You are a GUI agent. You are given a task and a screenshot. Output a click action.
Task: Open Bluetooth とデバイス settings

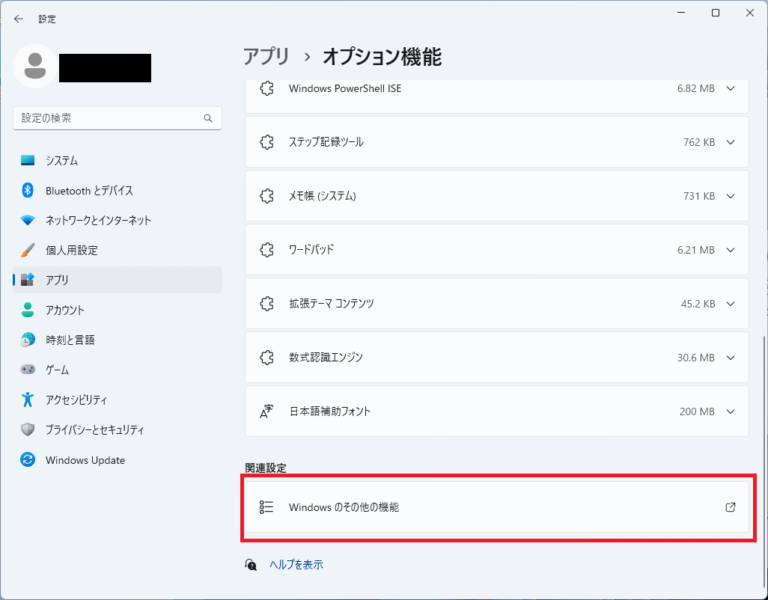tap(88, 190)
